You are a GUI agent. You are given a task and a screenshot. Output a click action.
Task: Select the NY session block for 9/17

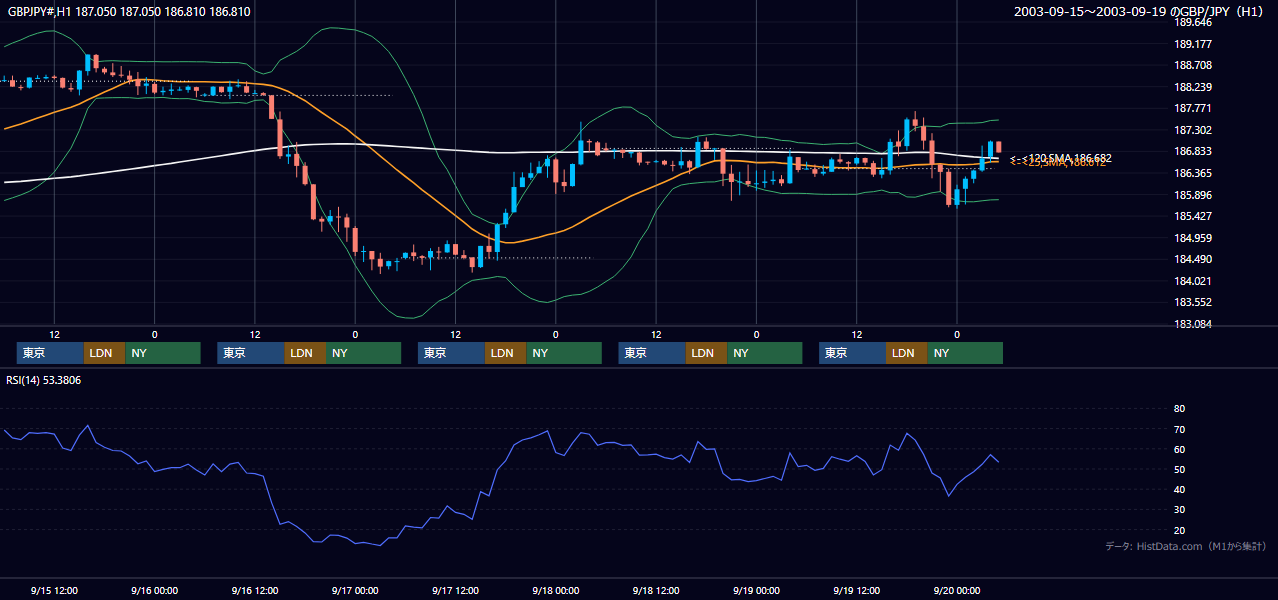click(x=564, y=353)
